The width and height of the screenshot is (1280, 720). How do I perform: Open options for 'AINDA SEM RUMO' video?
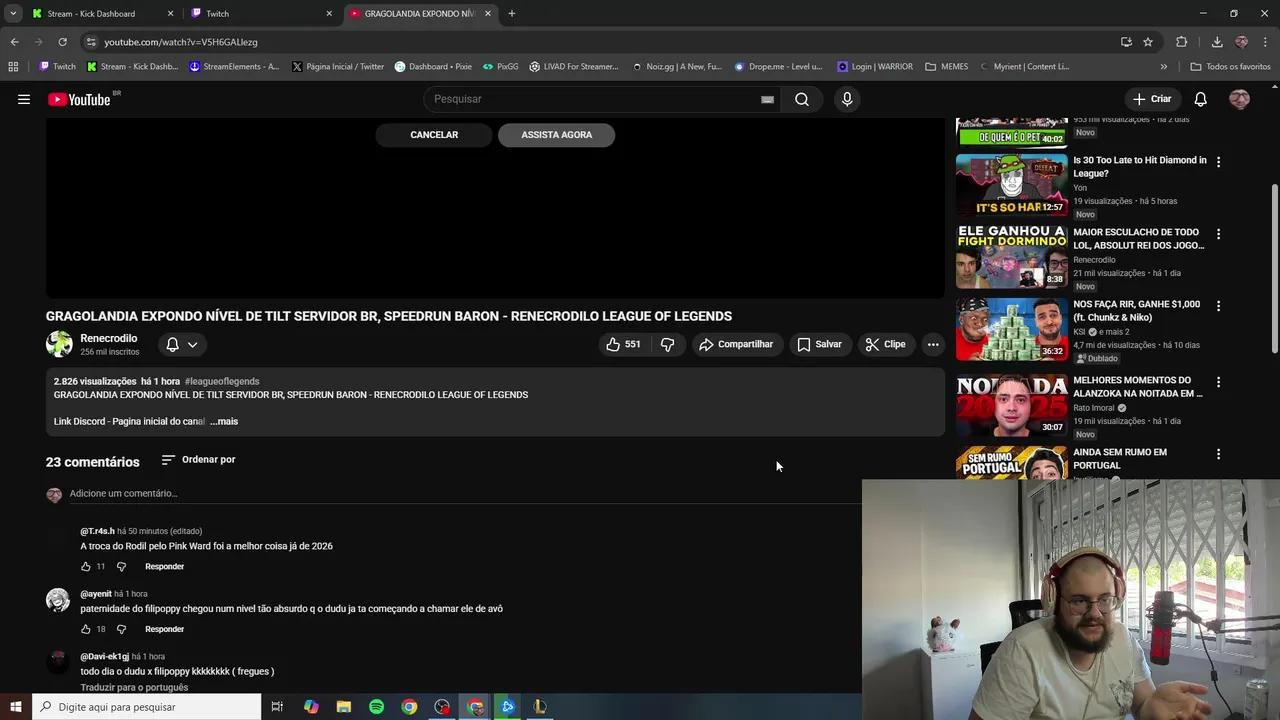1218,454
